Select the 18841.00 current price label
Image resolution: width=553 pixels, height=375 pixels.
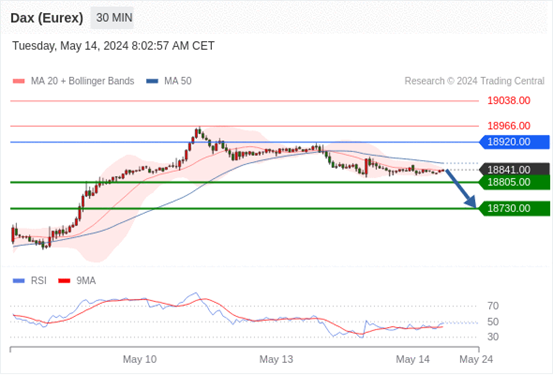(515, 170)
